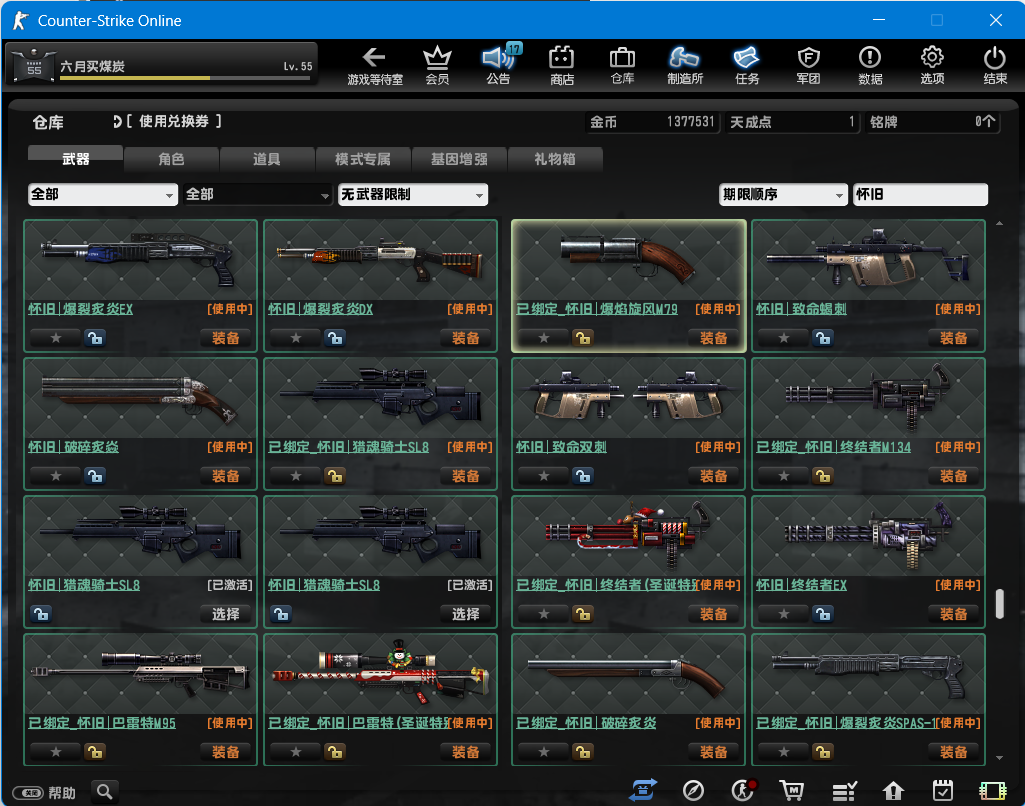Expand the 无武器限制 dropdown

coord(412,194)
